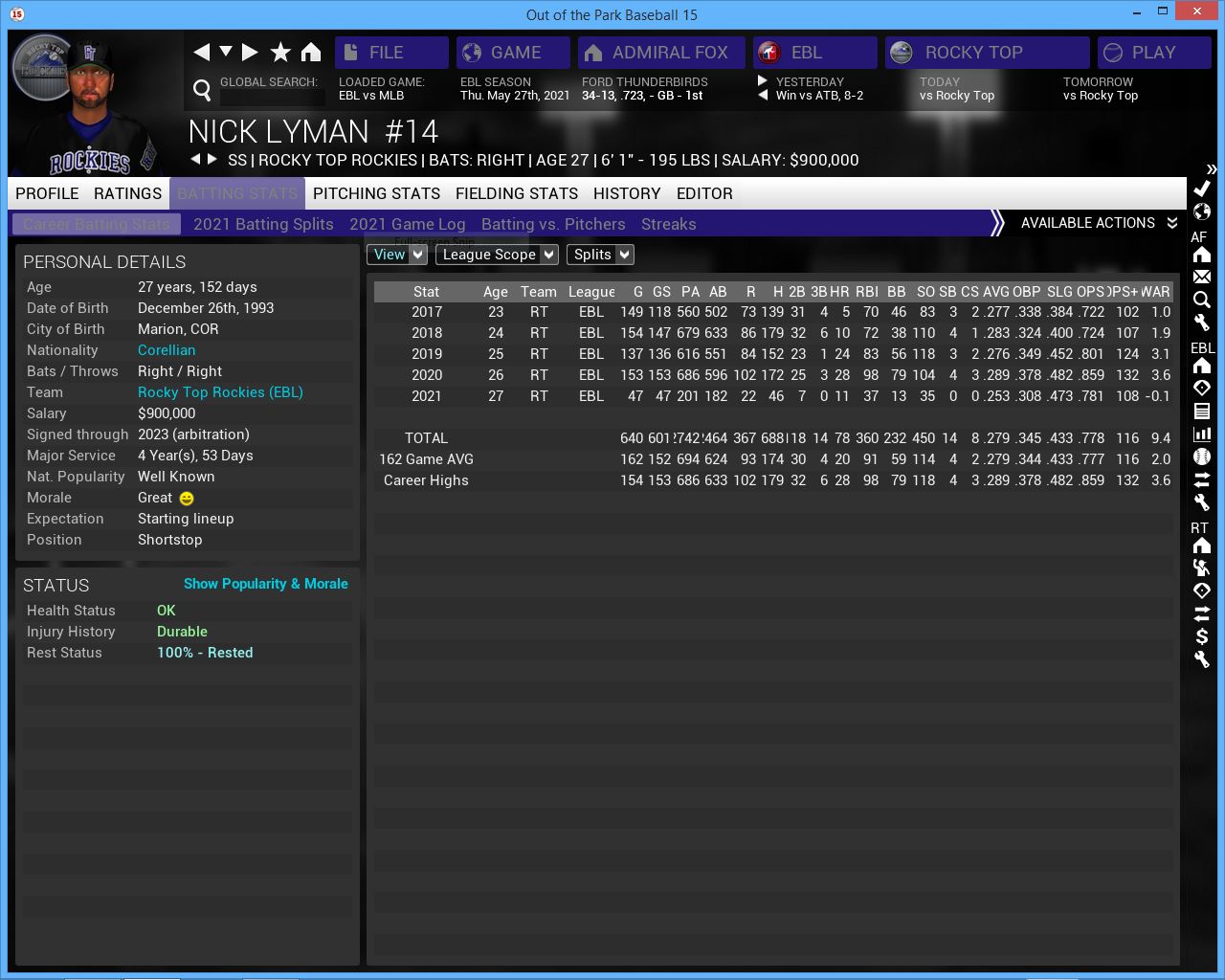This screenshot has height=980, width=1225.
Task: Sort the stats table by the WAR column
Action: [1157, 292]
